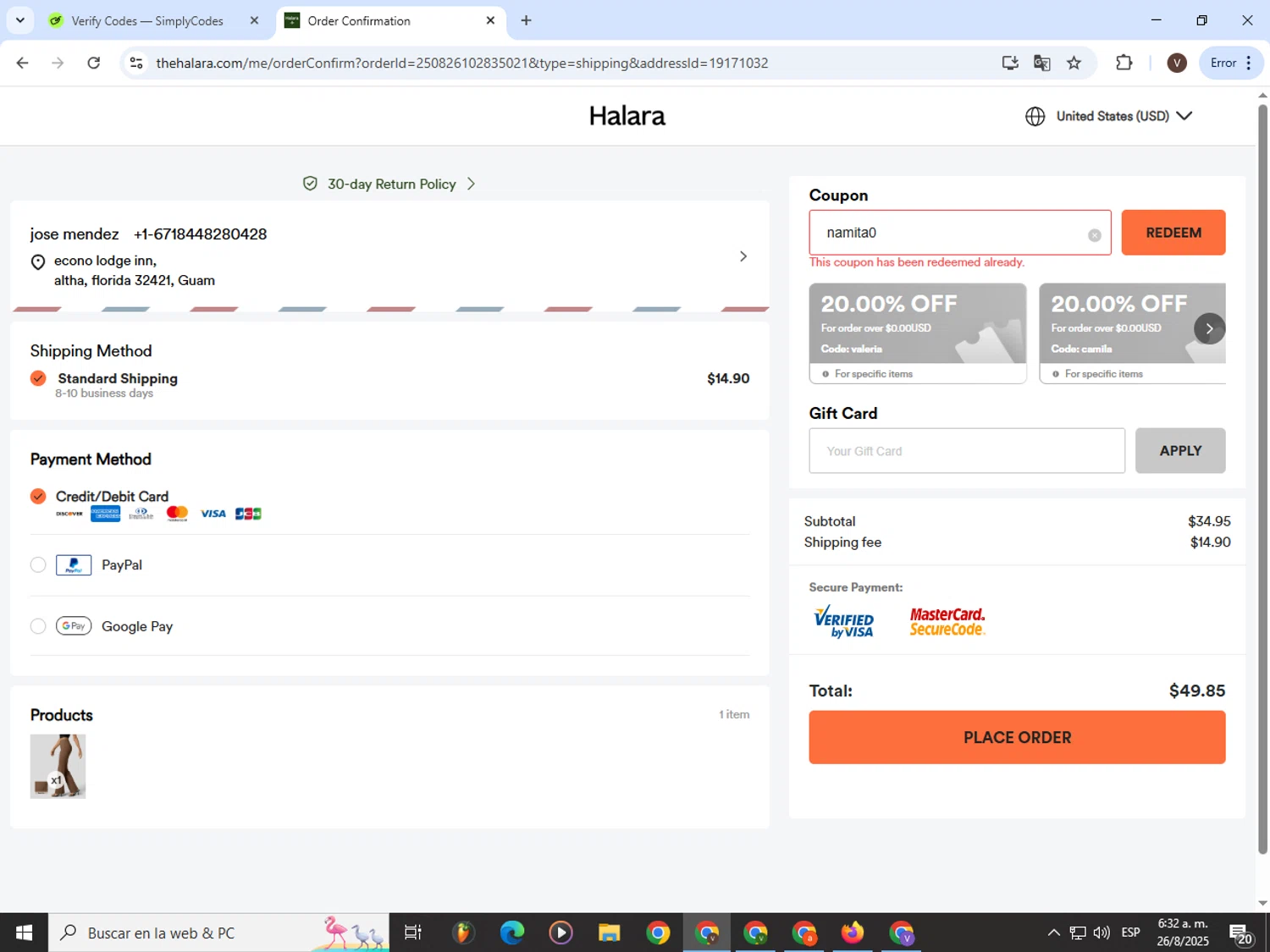Open Microsoft Edge from the taskbar
Screen dimensions: 1270x952
tap(512, 933)
